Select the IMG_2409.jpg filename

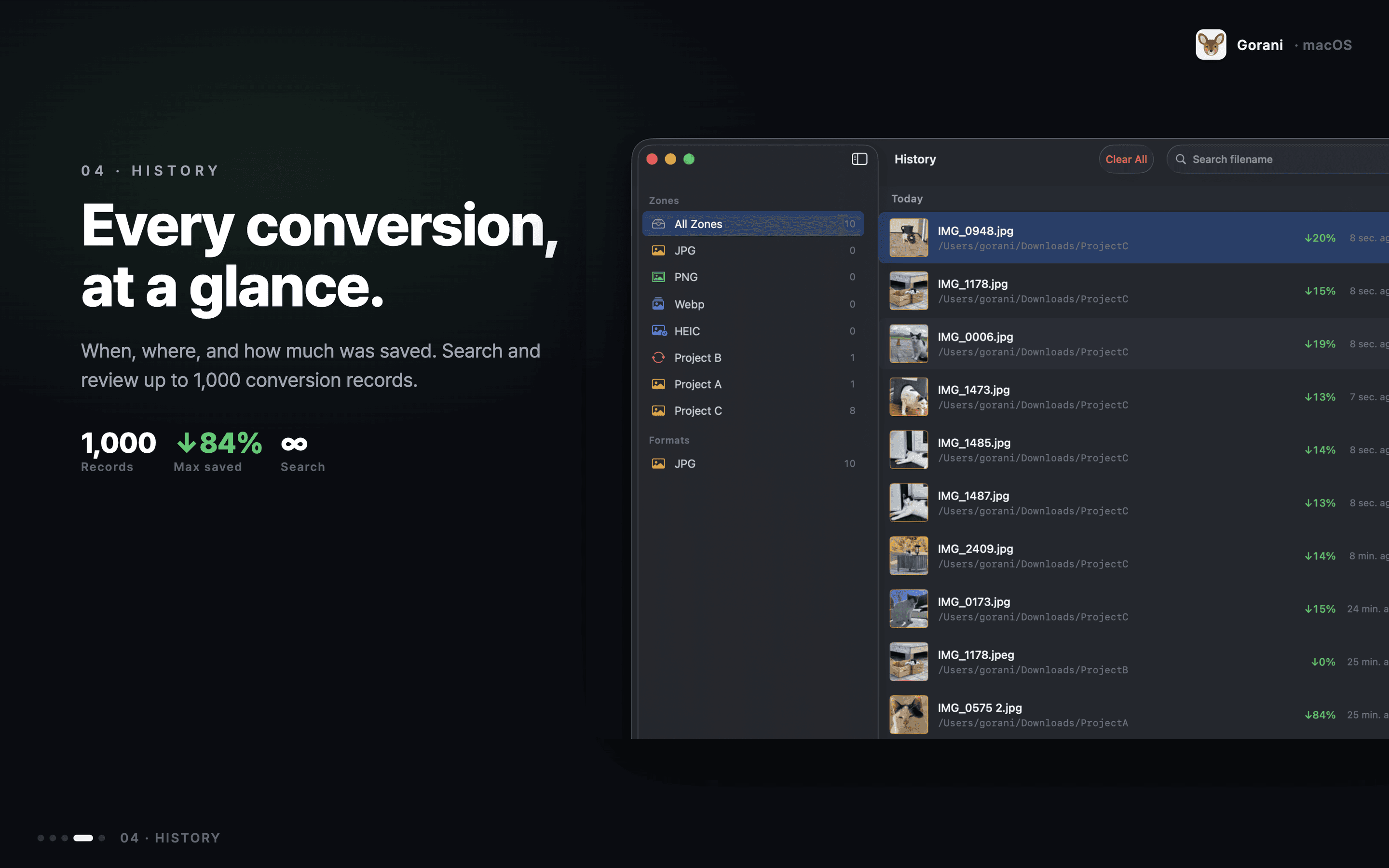pyautogui.click(x=975, y=549)
